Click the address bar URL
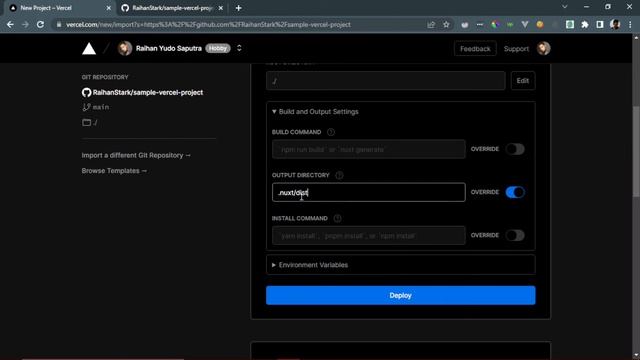 click(x=208, y=25)
